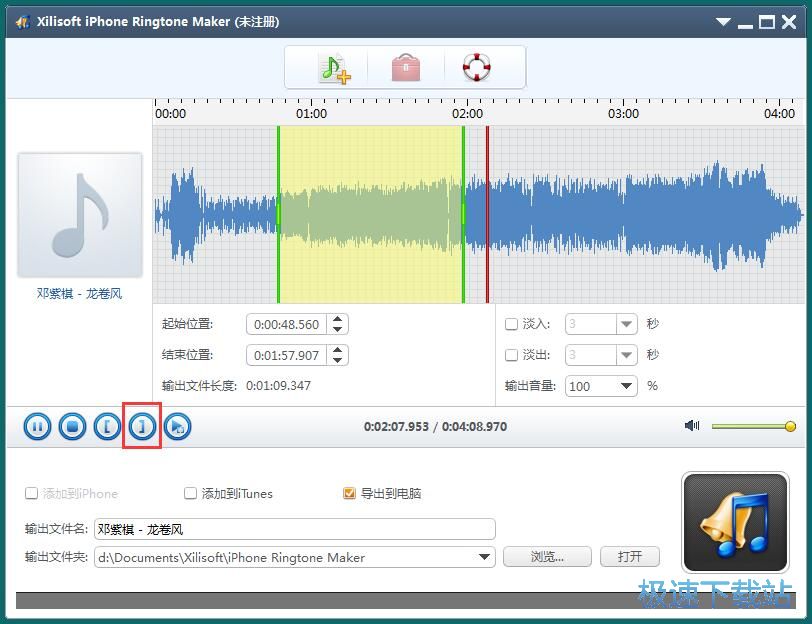Screen dimensions: 812x624
Task: Pause playback with the pause button
Action: click(x=37, y=427)
